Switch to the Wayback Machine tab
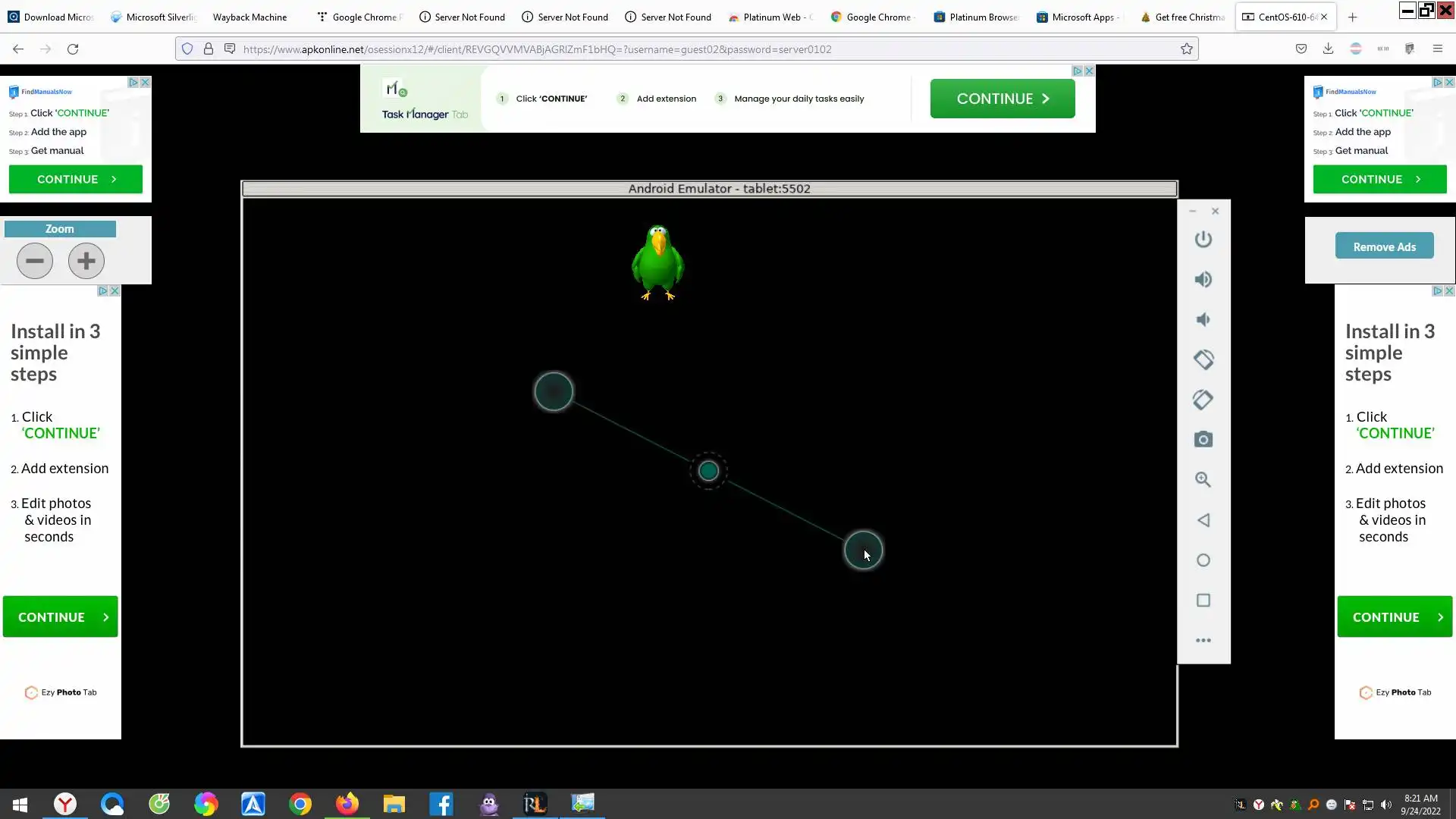1456x819 pixels. pos(249,17)
